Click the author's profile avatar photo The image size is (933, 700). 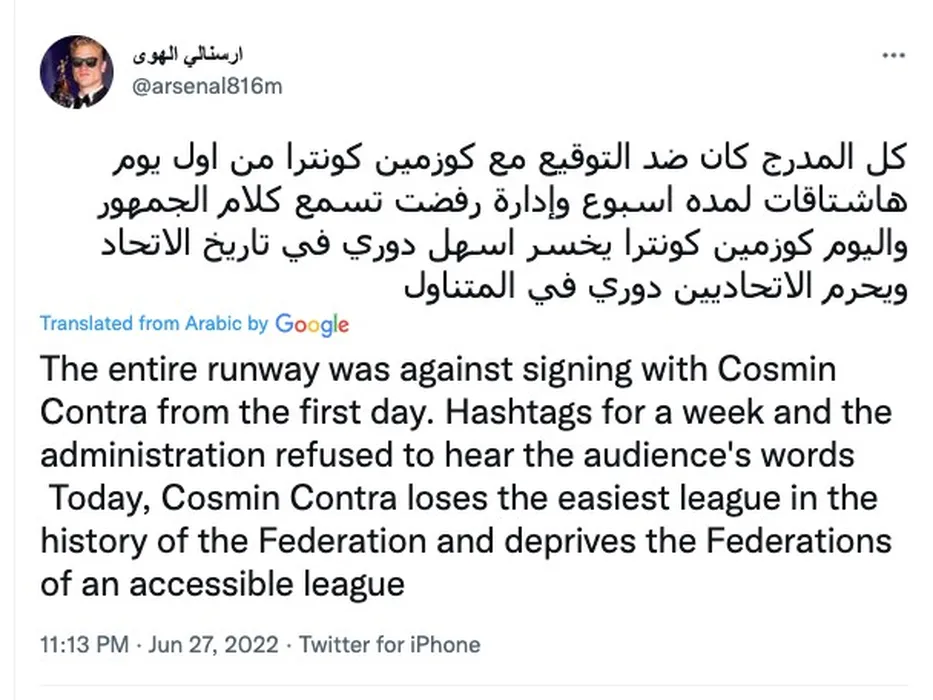[x=76, y=72]
